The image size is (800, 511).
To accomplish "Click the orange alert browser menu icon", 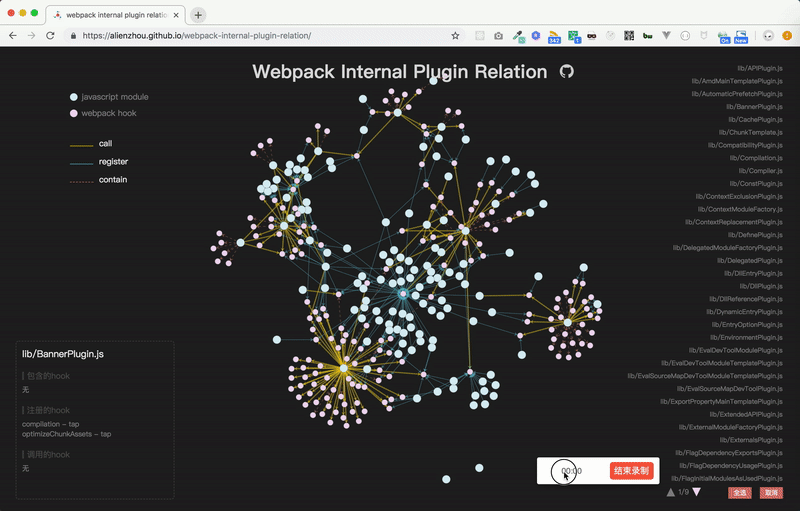I will click(787, 36).
